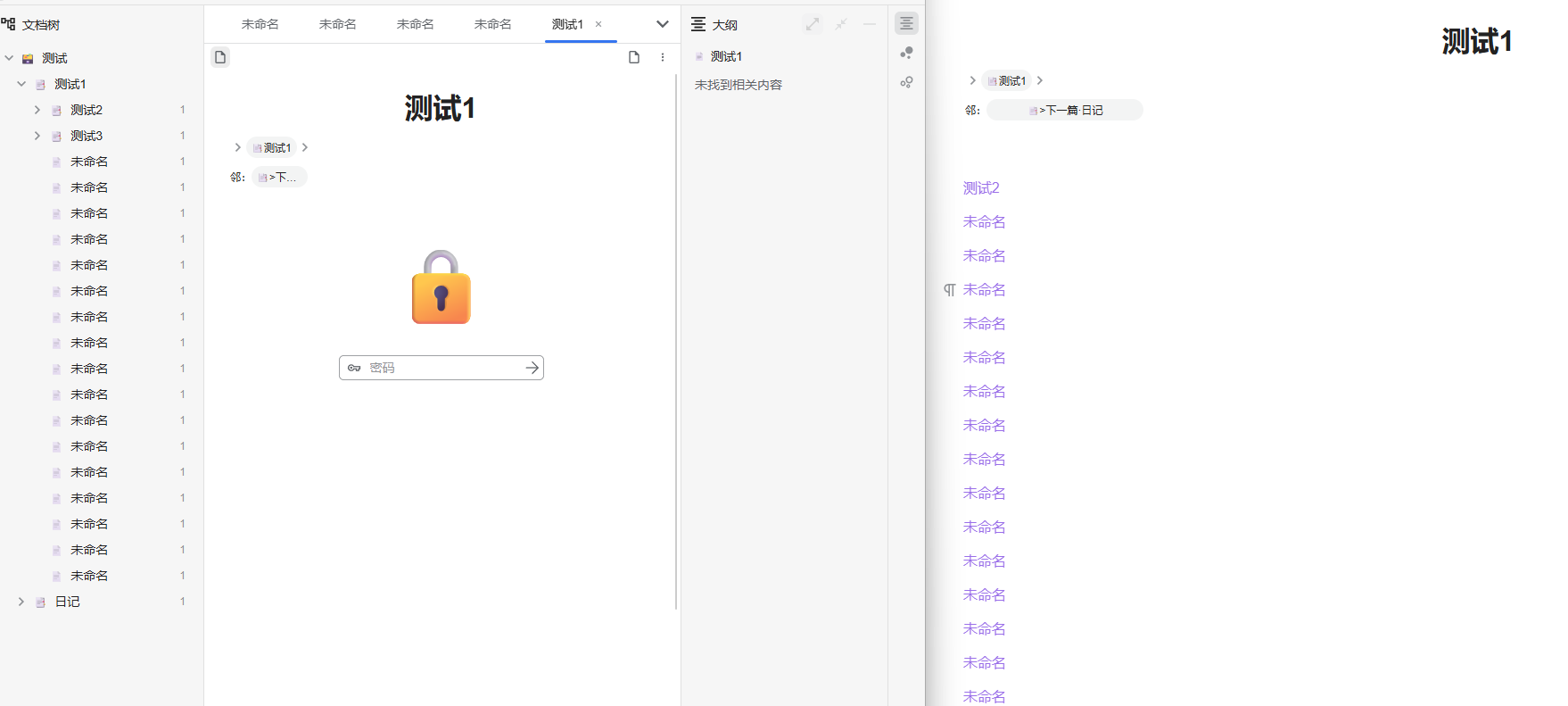Image resolution: width=1568 pixels, height=706 pixels.
Task: Click the chevron before the editor's 测试1 chip
Action: pyautogui.click(x=237, y=147)
